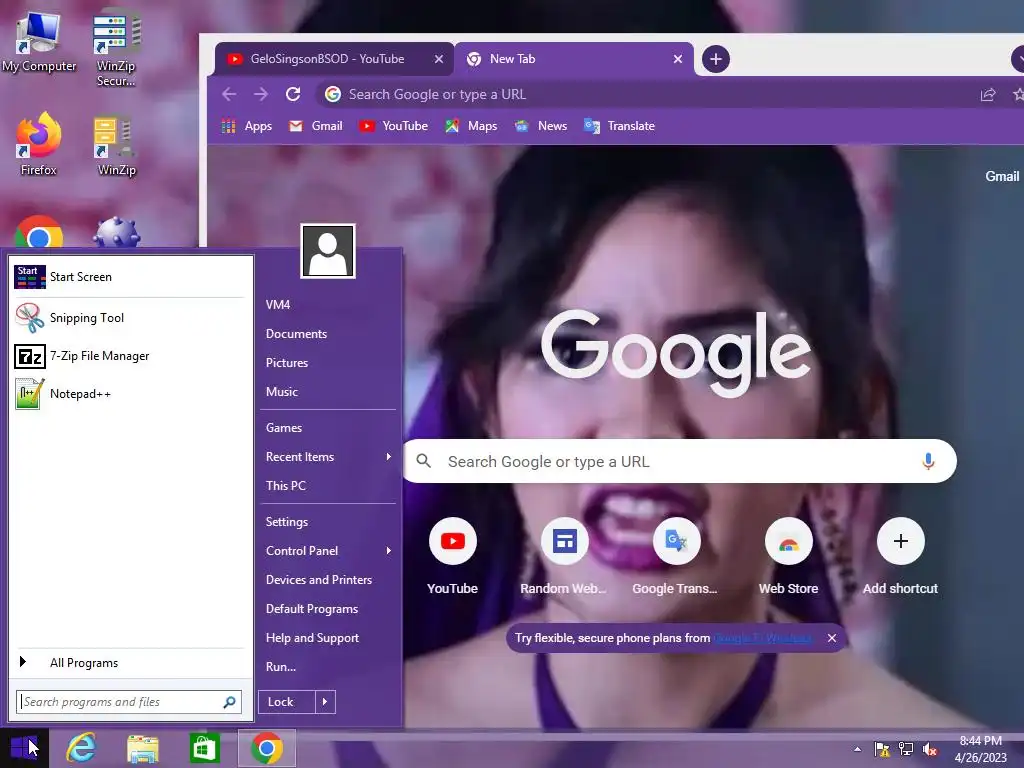Open the Windows Store taskbar icon

pos(204,748)
